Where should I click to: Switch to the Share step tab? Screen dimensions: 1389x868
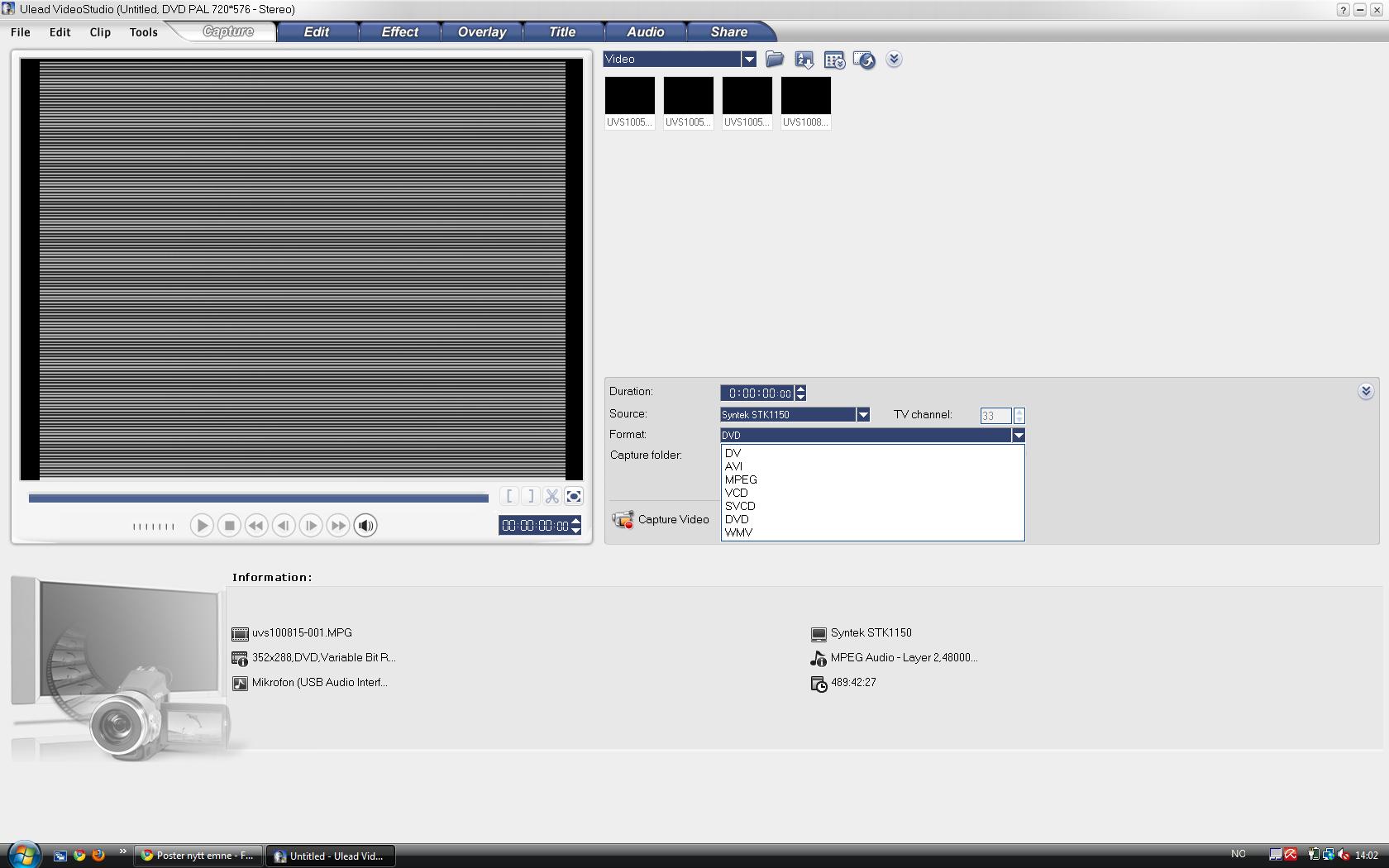pos(729,31)
